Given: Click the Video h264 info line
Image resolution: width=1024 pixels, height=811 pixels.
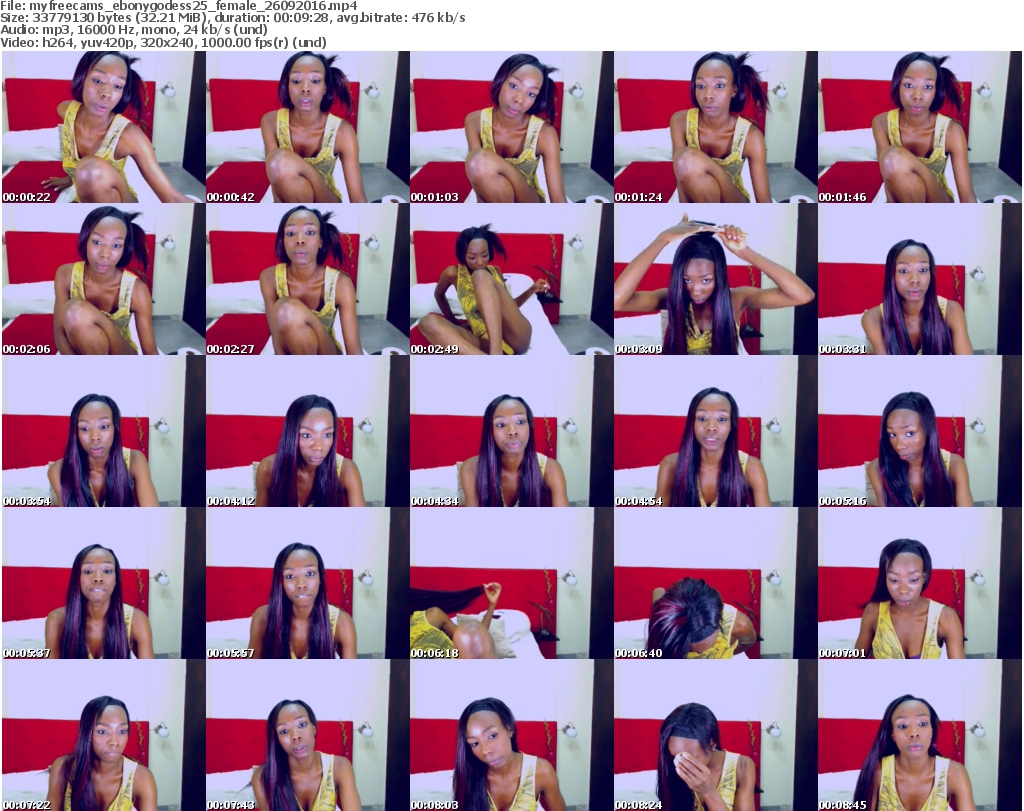Looking at the screenshot, I should (x=163, y=42).
